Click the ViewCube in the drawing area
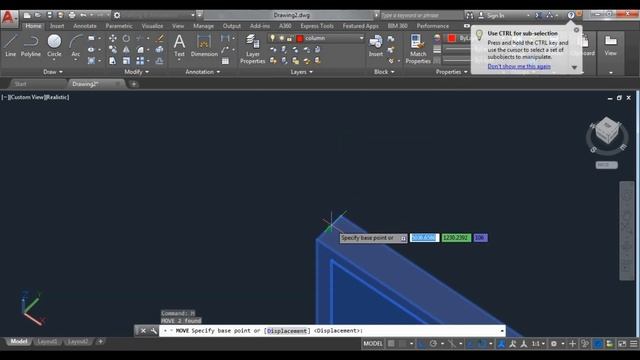This screenshot has width=640, height=360. 607,131
